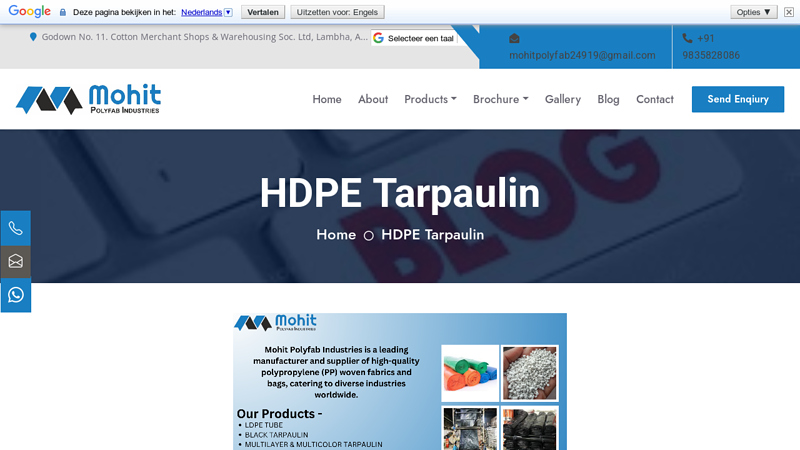800x450 pixels.
Task: Click the Vertalen button
Action: coord(263,12)
